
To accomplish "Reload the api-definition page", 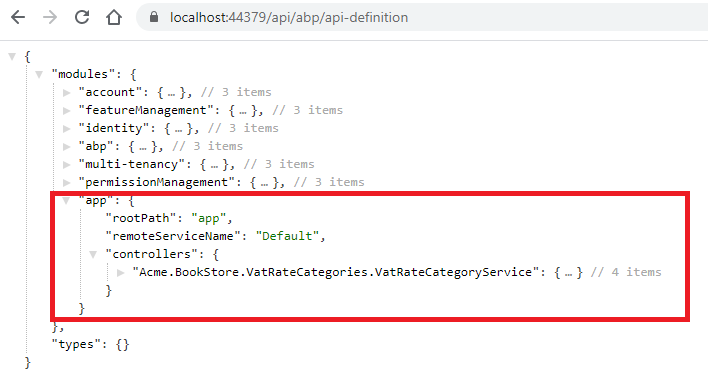I will click(x=82, y=17).
